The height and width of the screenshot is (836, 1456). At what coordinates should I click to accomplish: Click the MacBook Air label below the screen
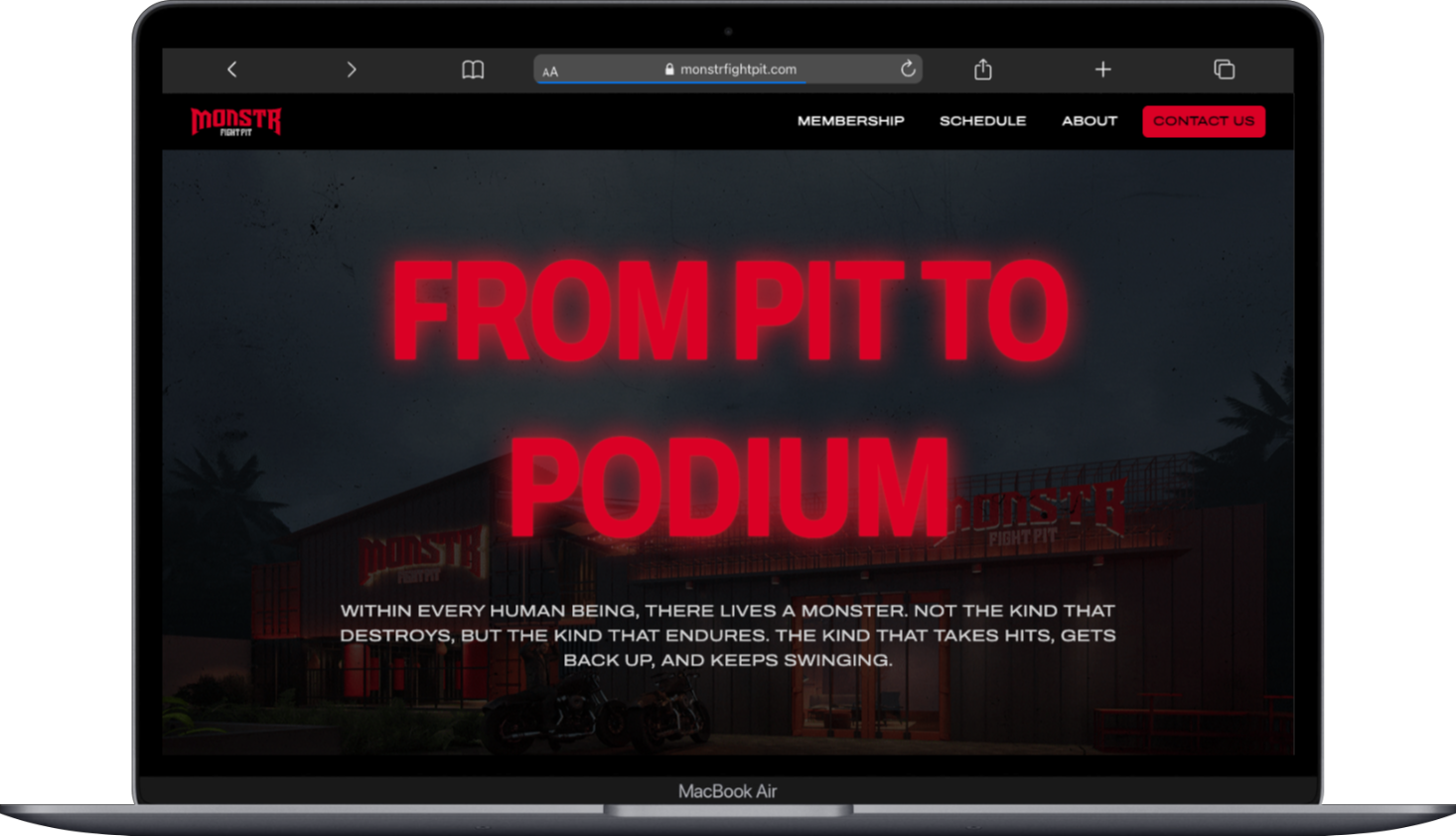pos(727,791)
